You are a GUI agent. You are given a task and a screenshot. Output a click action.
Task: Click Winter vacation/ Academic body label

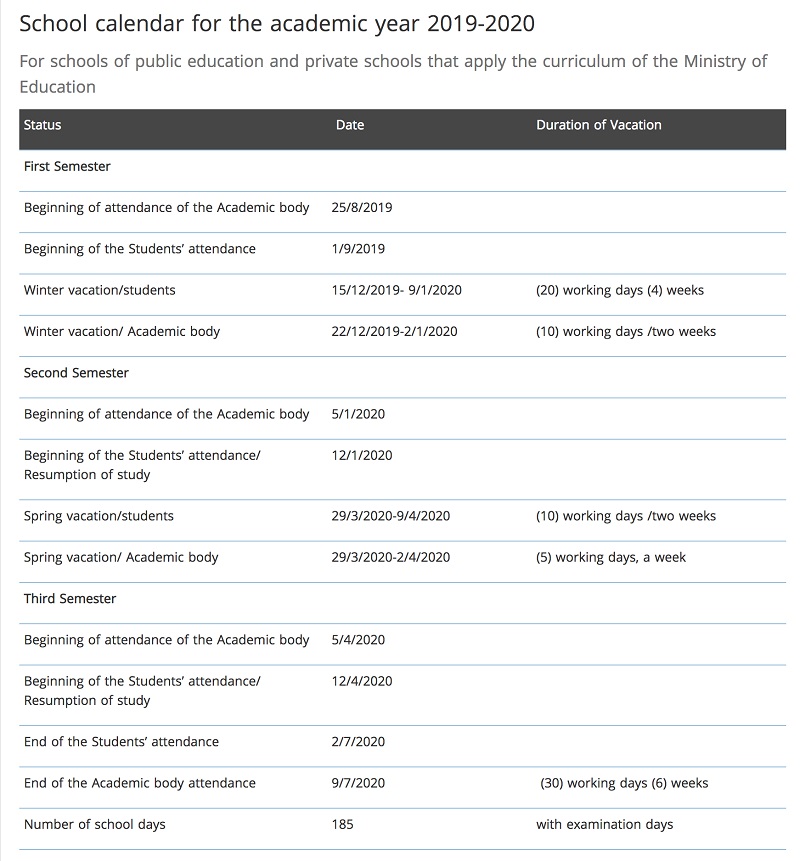[x=122, y=332]
